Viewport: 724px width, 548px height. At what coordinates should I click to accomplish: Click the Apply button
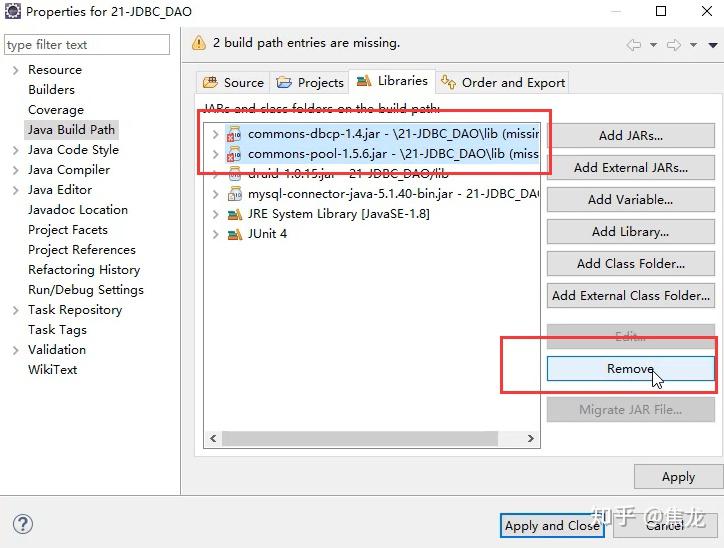[678, 476]
